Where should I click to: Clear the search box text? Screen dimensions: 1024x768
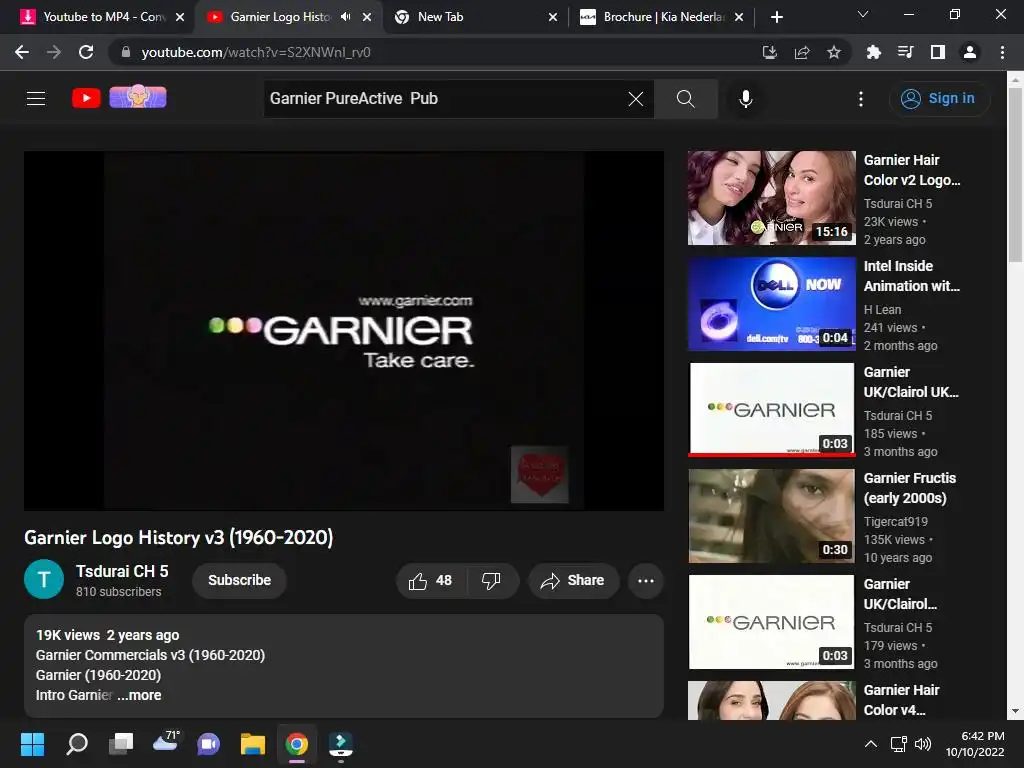[635, 99]
